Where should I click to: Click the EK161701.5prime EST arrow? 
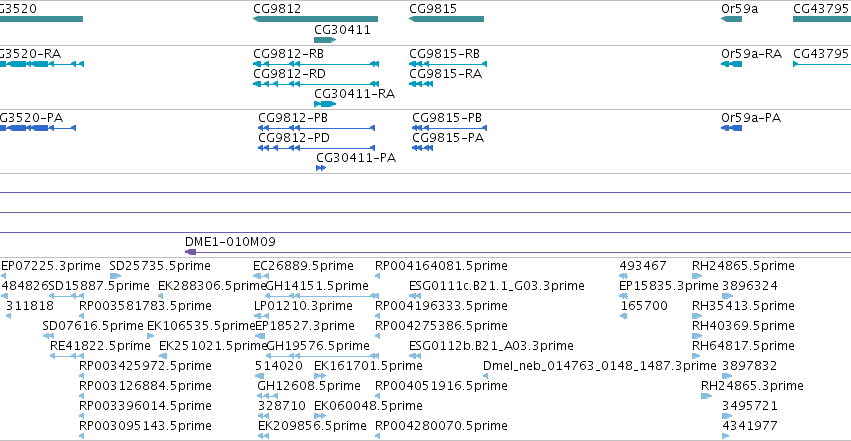pos(320,376)
